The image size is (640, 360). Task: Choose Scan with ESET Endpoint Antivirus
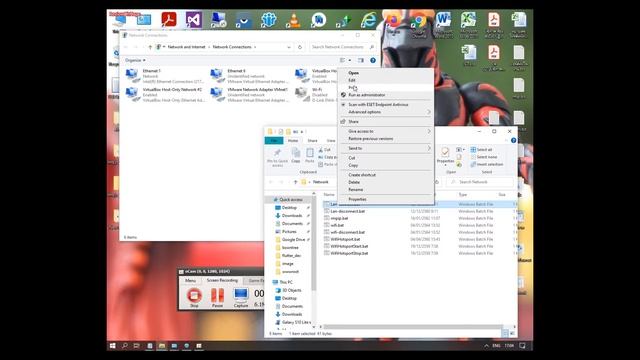click(x=386, y=104)
